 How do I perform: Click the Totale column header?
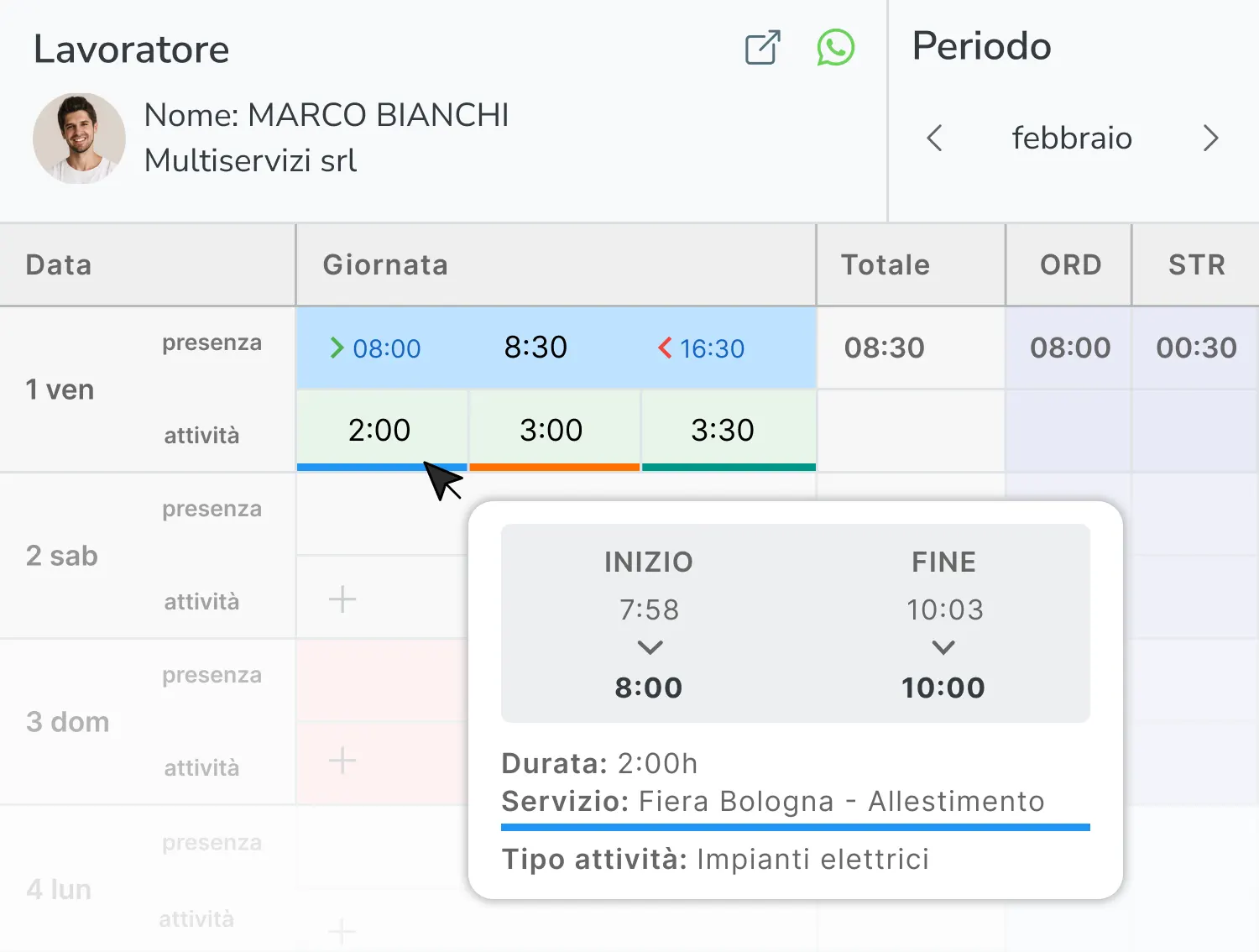885,264
